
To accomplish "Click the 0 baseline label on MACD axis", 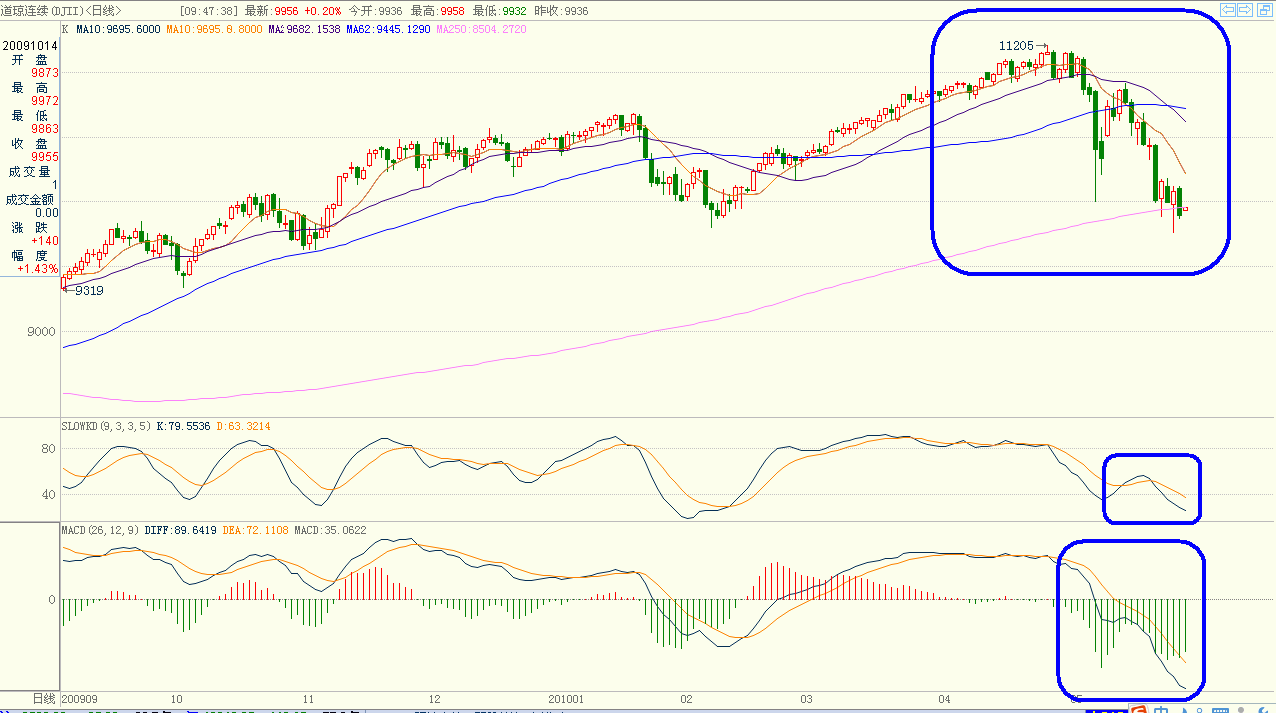I will point(52,599).
